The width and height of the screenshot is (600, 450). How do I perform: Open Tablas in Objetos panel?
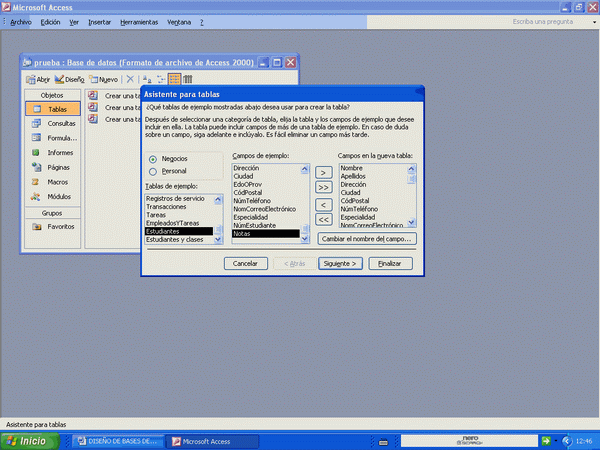point(53,109)
